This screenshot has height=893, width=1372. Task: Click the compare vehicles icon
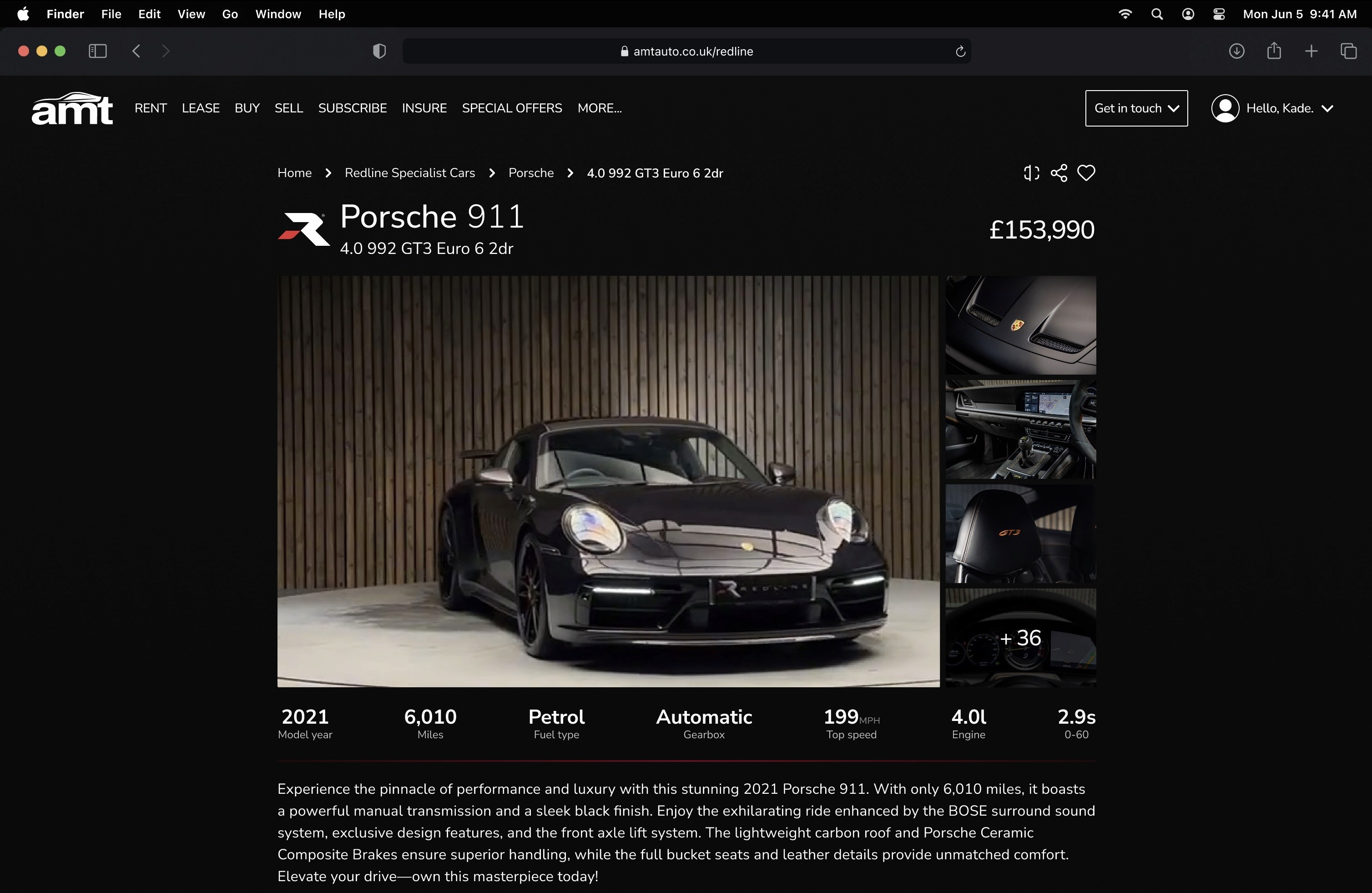1031,173
